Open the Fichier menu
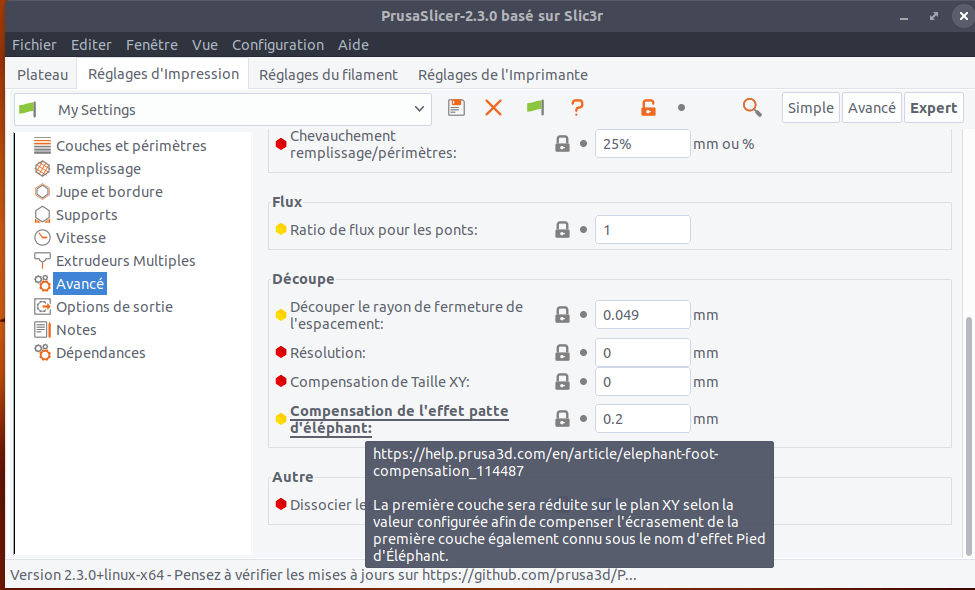The image size is (975, 590). (x=34, y=45)
